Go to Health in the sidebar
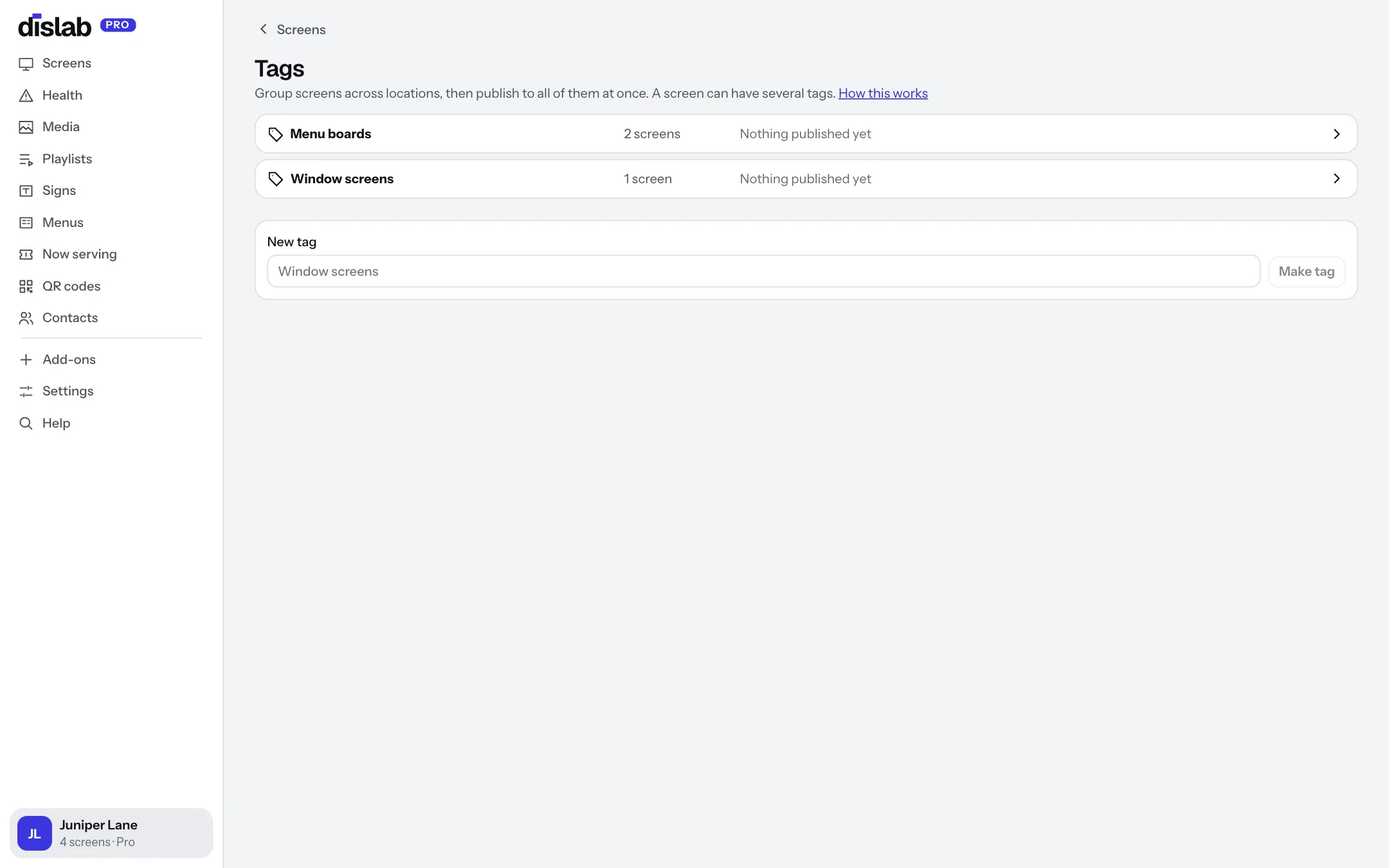This screenshot has height=868, width=1389. tap(62, 95)
